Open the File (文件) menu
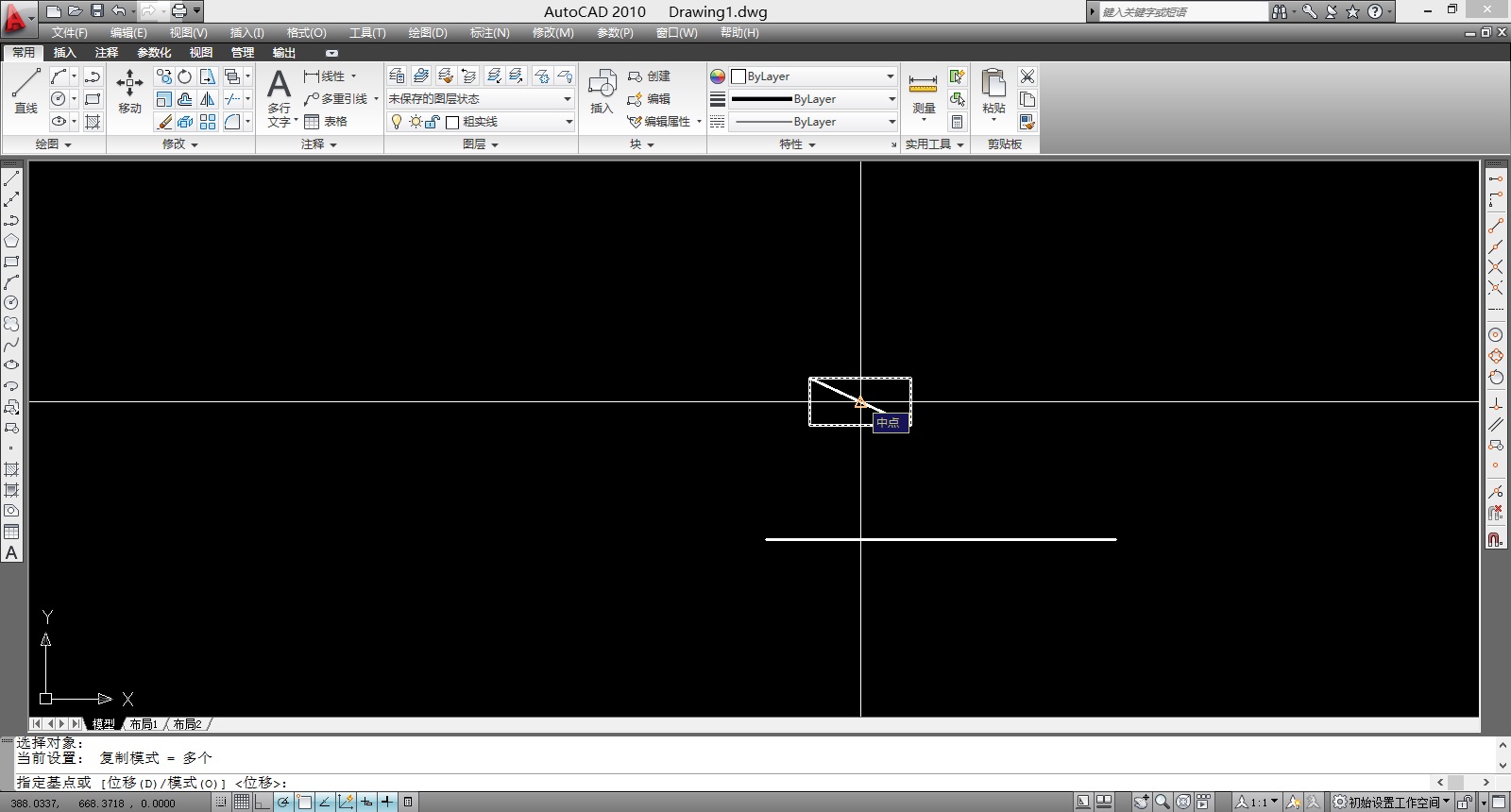The width and height of the screenshot is (1511, 812). (x=69, y=33)
